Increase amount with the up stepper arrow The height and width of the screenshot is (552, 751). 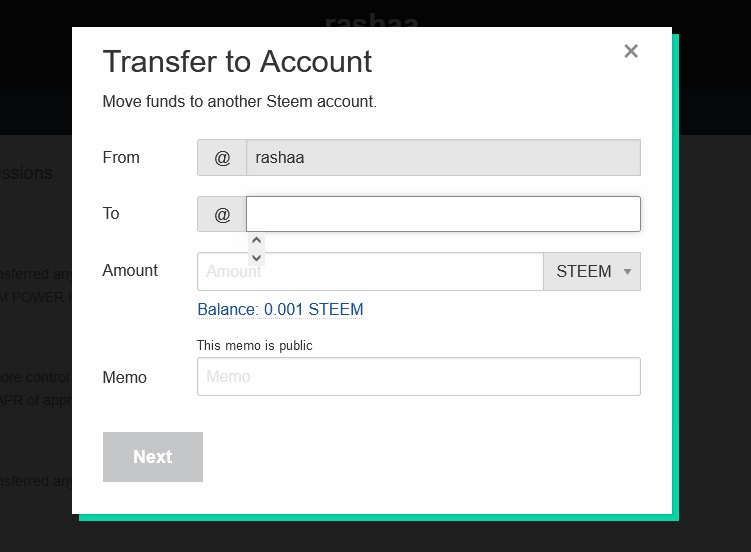pyautogui.click(x=256, y=240)
